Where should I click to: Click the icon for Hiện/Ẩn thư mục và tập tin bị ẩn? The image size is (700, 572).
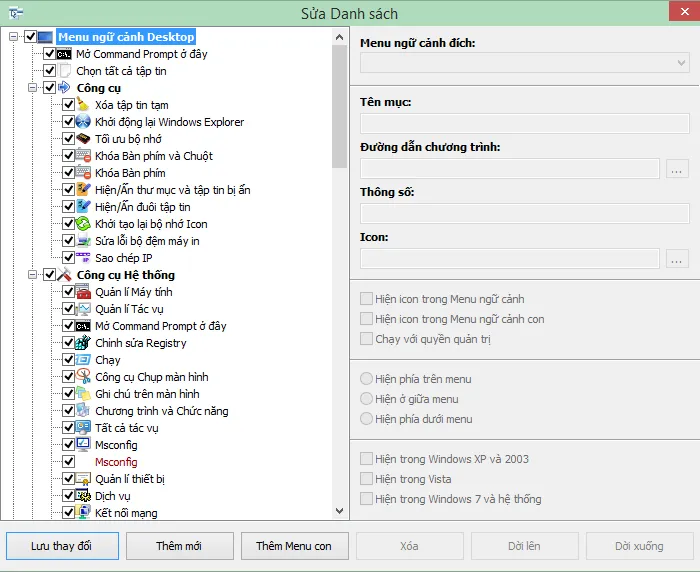[x=83, y=189]
